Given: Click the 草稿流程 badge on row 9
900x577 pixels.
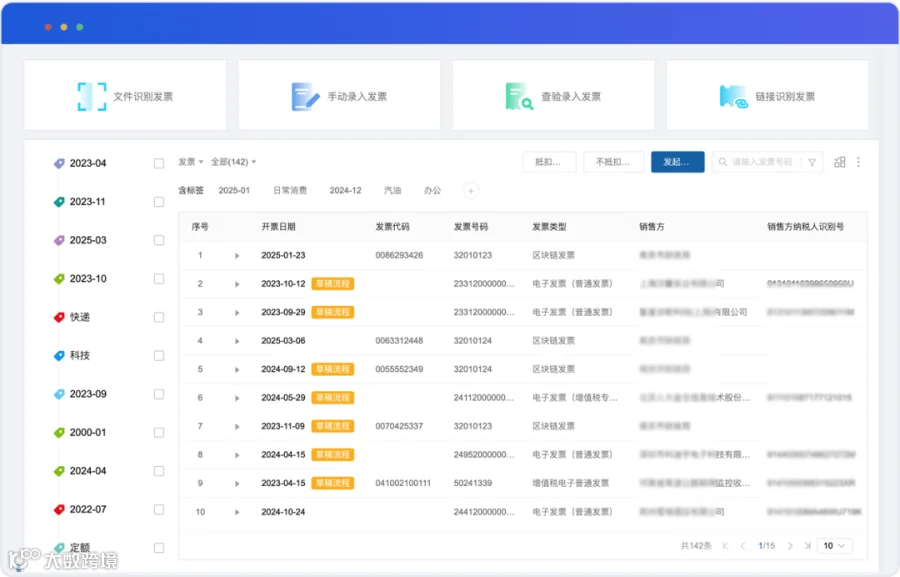Looking at the screenshot, I should pyautogui.click(x=333, y=483).
